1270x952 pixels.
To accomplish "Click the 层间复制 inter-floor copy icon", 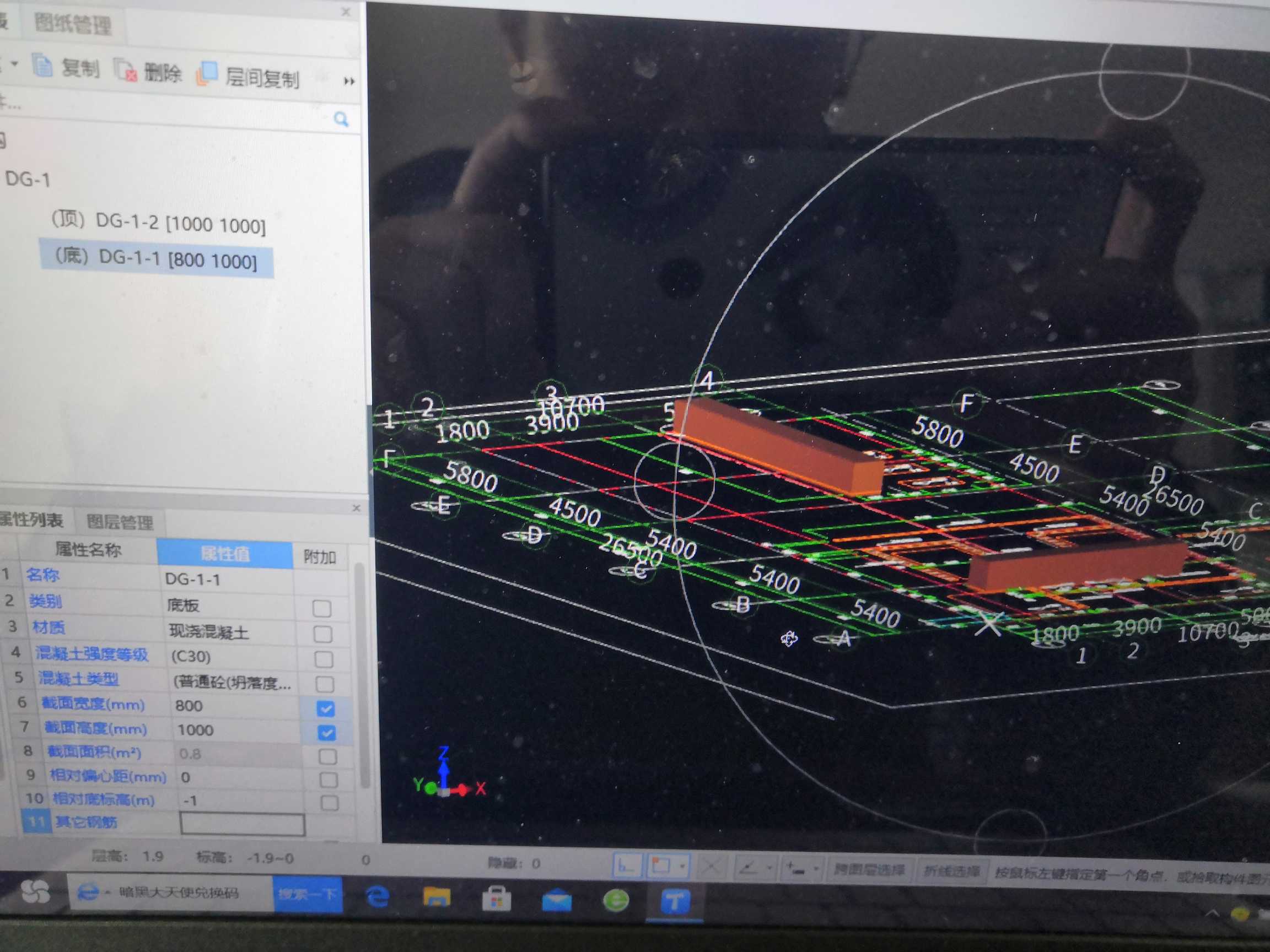I will (x=207, y=74).
